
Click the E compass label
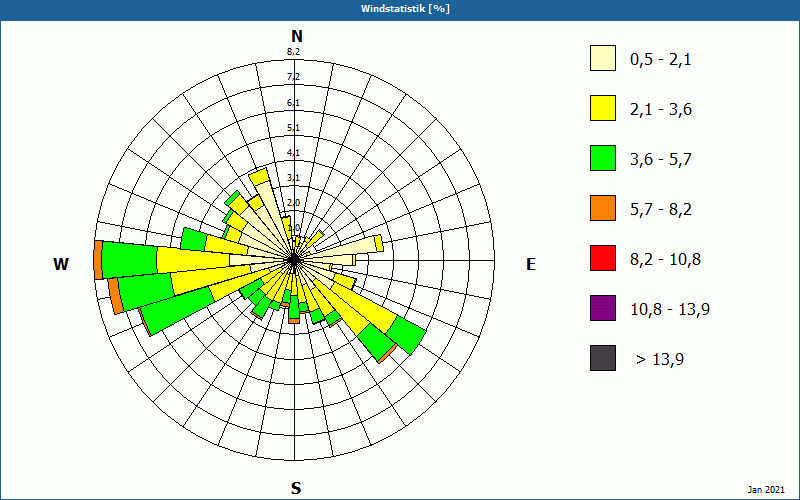pyautogui.click(x=531, y=264)
